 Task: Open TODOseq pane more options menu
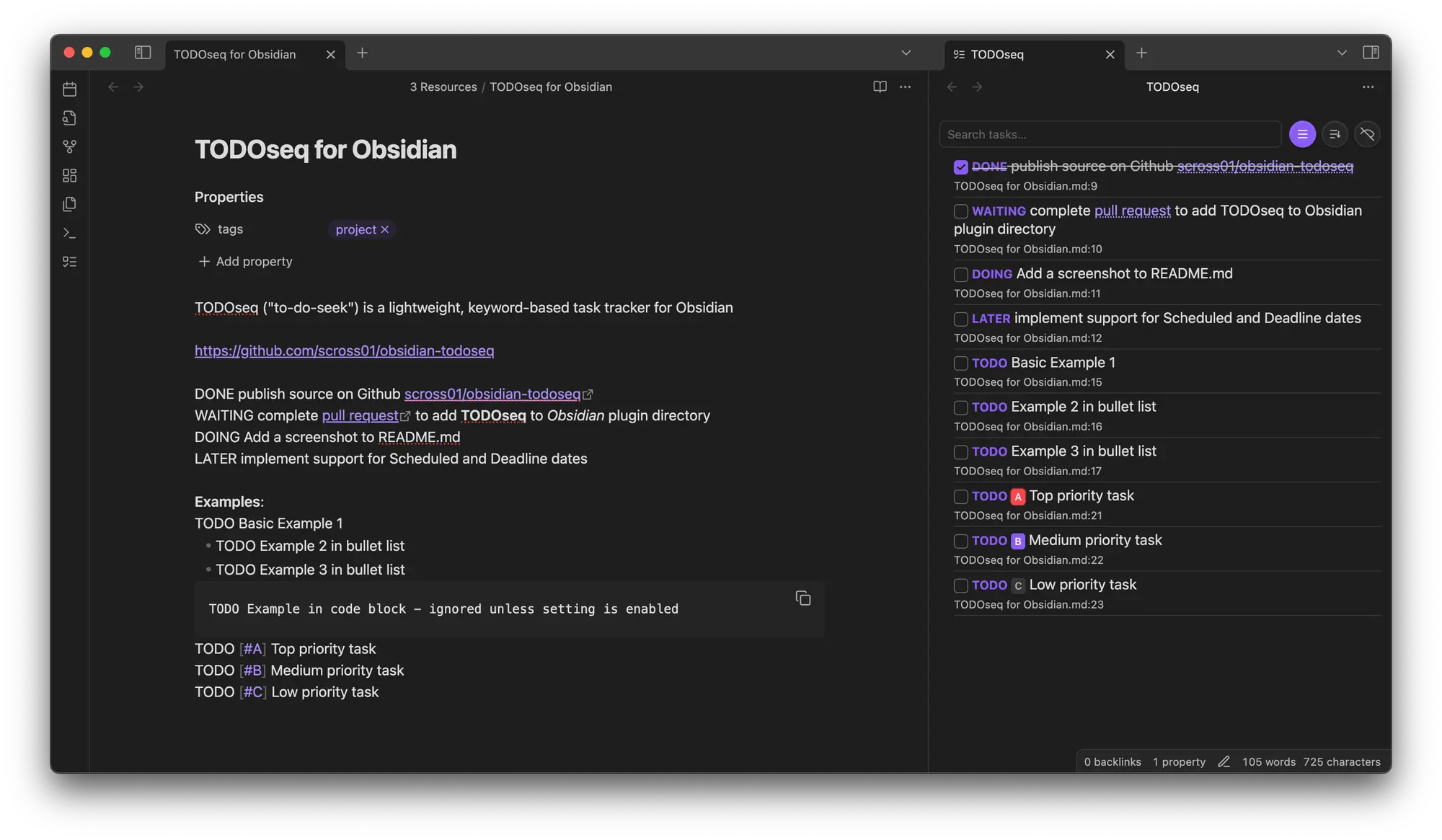coord(1368,87)
